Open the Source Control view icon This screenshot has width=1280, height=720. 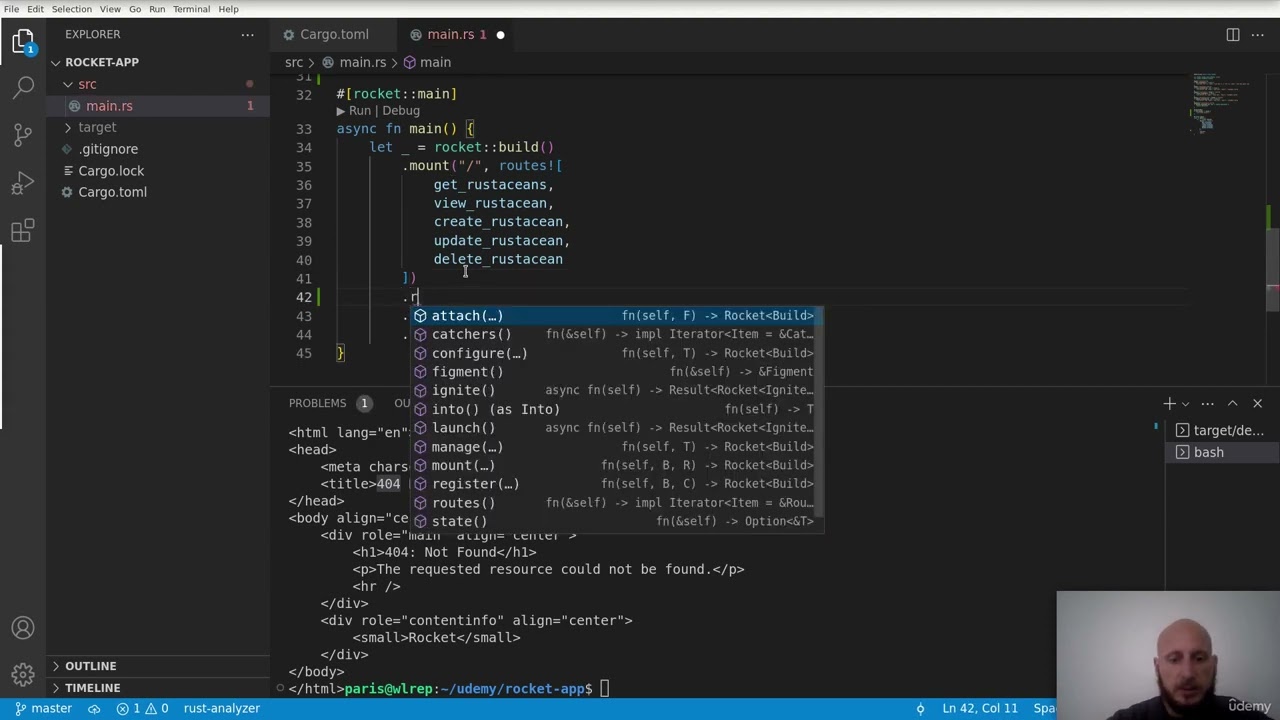(x=23, y=135)
